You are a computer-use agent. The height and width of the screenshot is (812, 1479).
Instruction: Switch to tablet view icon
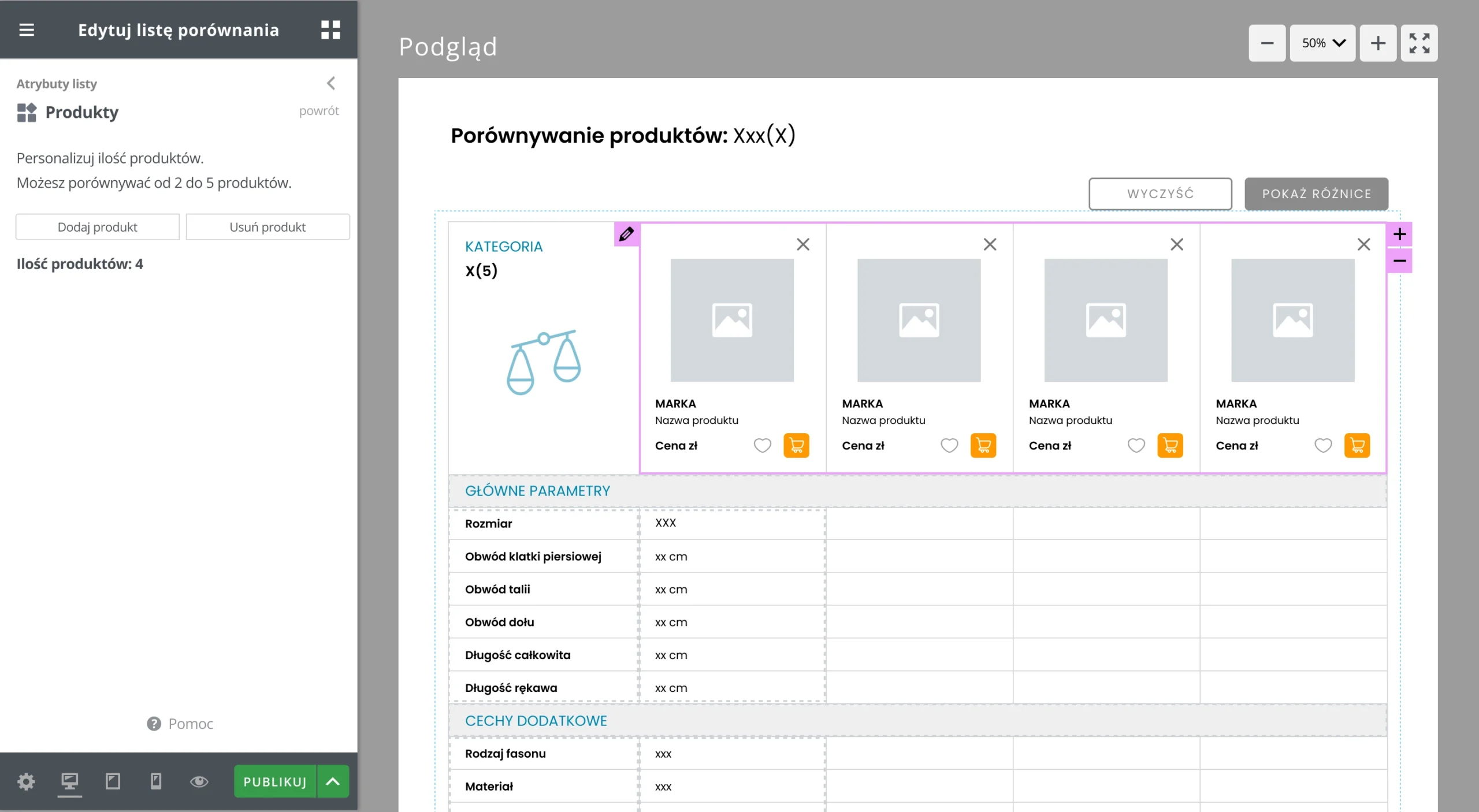point(113,781)
